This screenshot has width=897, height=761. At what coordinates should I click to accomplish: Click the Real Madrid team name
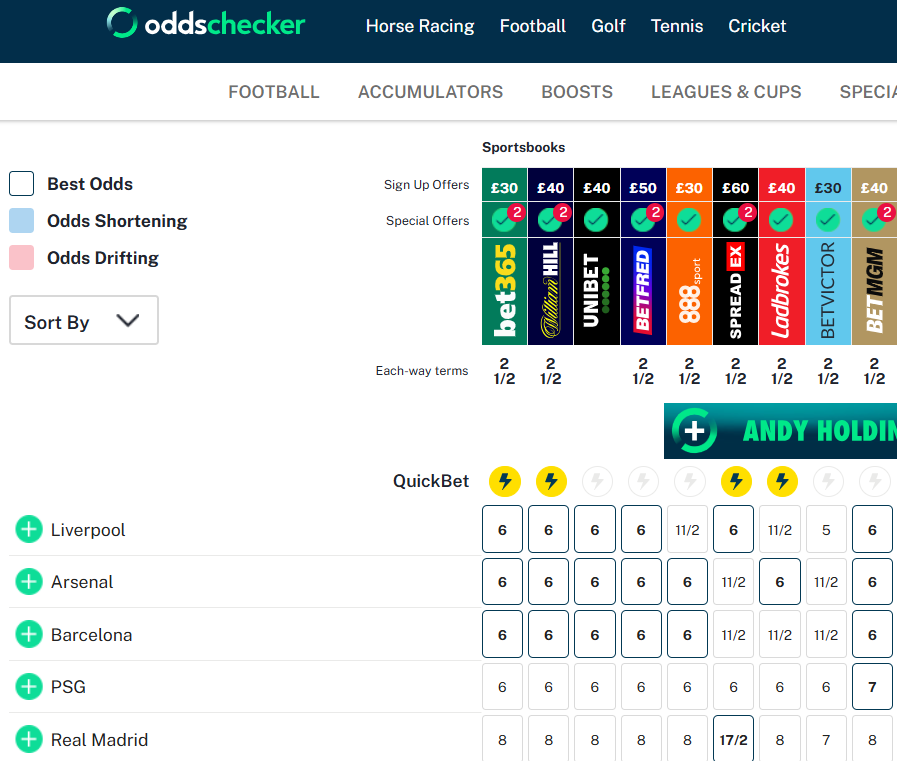[99, 739]
